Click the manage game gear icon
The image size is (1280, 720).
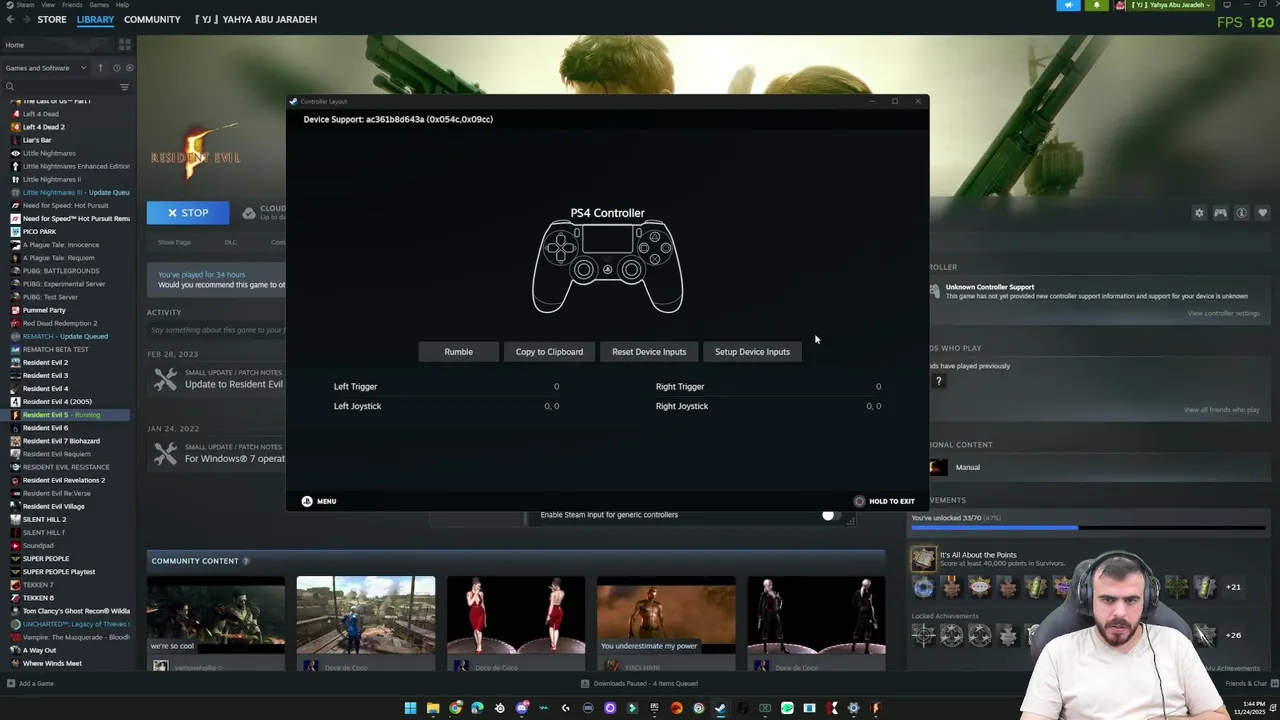click(x=1199, y=213)
